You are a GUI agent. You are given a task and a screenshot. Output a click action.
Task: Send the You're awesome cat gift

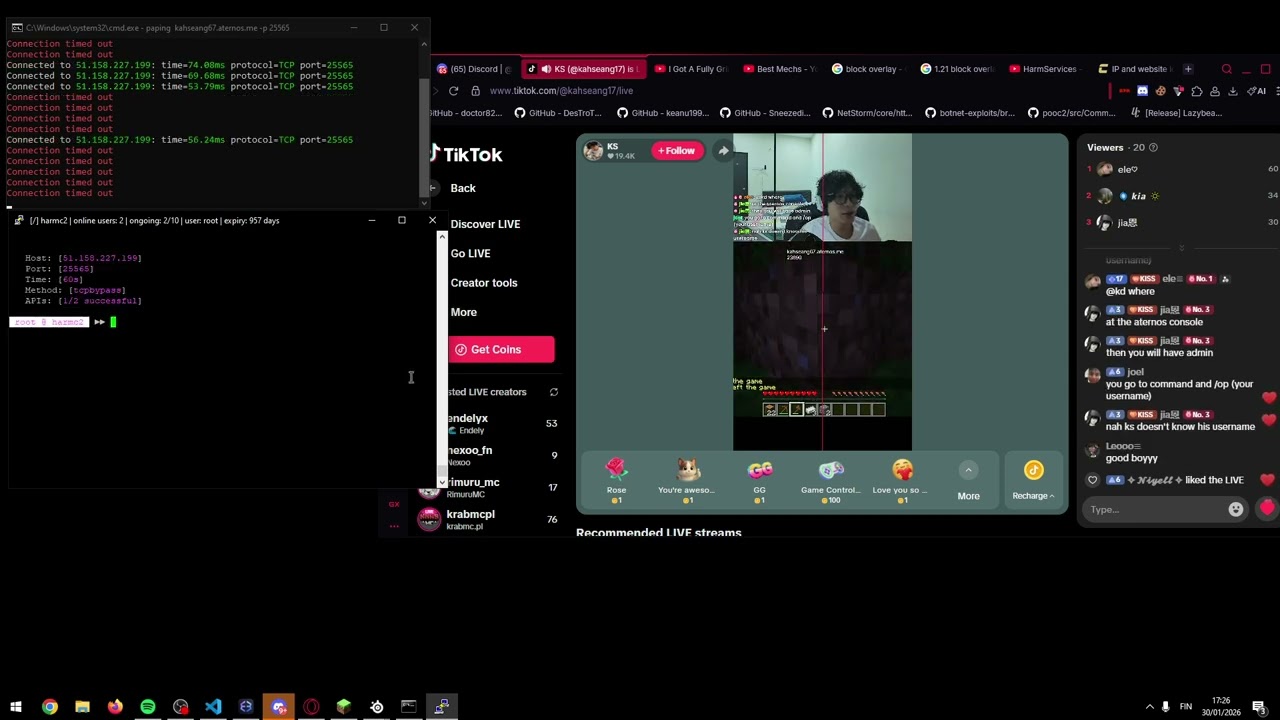[687, 480]
